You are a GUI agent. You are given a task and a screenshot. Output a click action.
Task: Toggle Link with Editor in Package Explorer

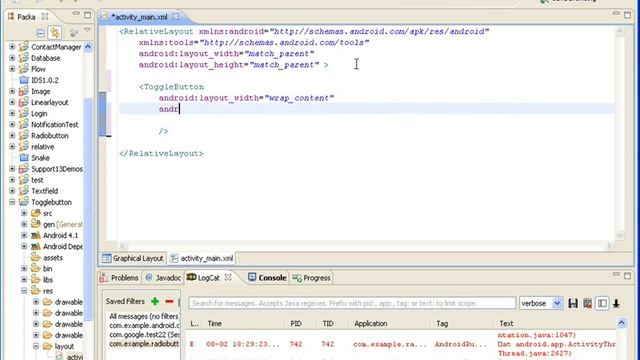coord(55,32)
